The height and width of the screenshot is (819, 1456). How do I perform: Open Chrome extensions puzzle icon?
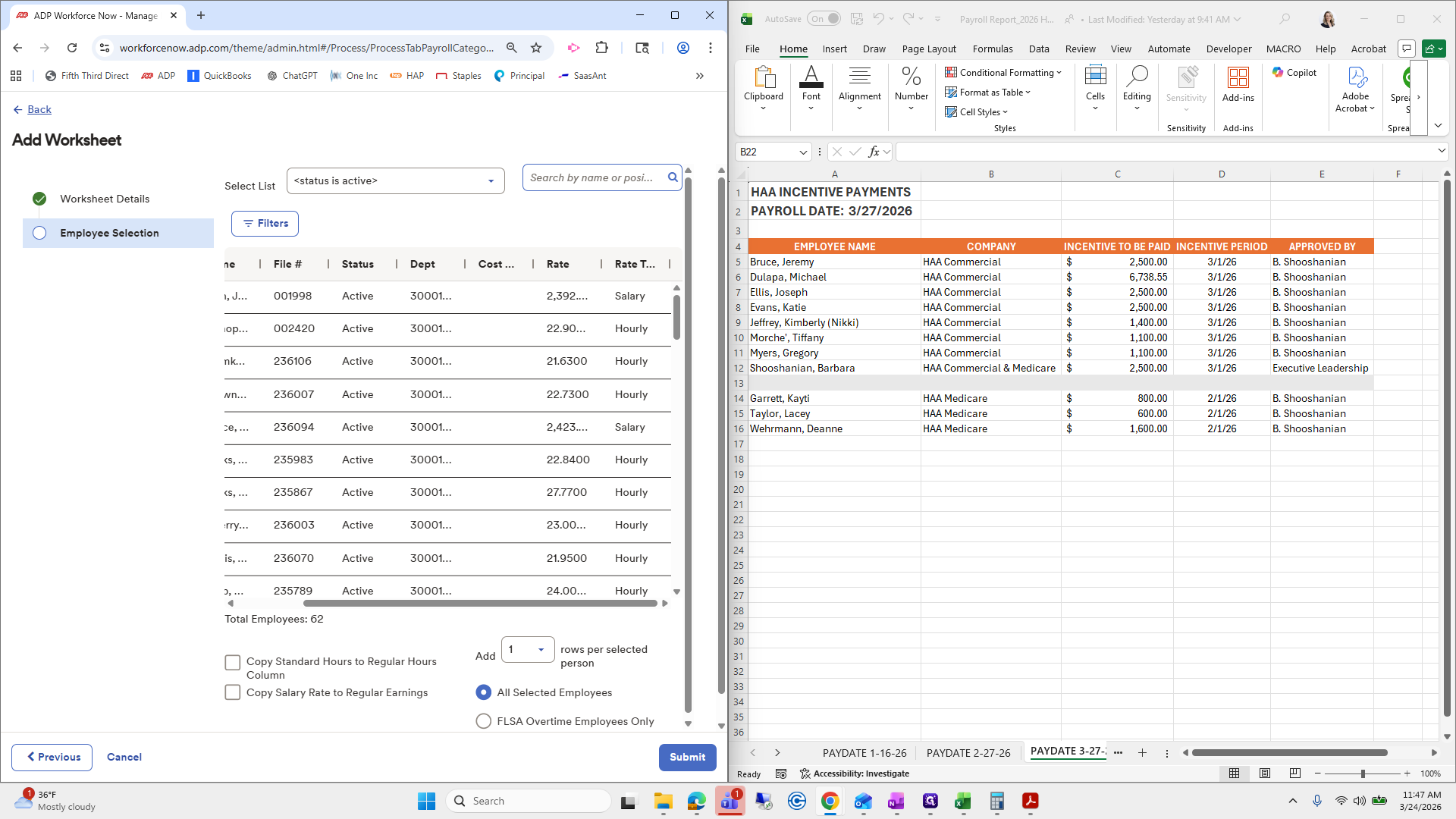[x=601, y=48]
